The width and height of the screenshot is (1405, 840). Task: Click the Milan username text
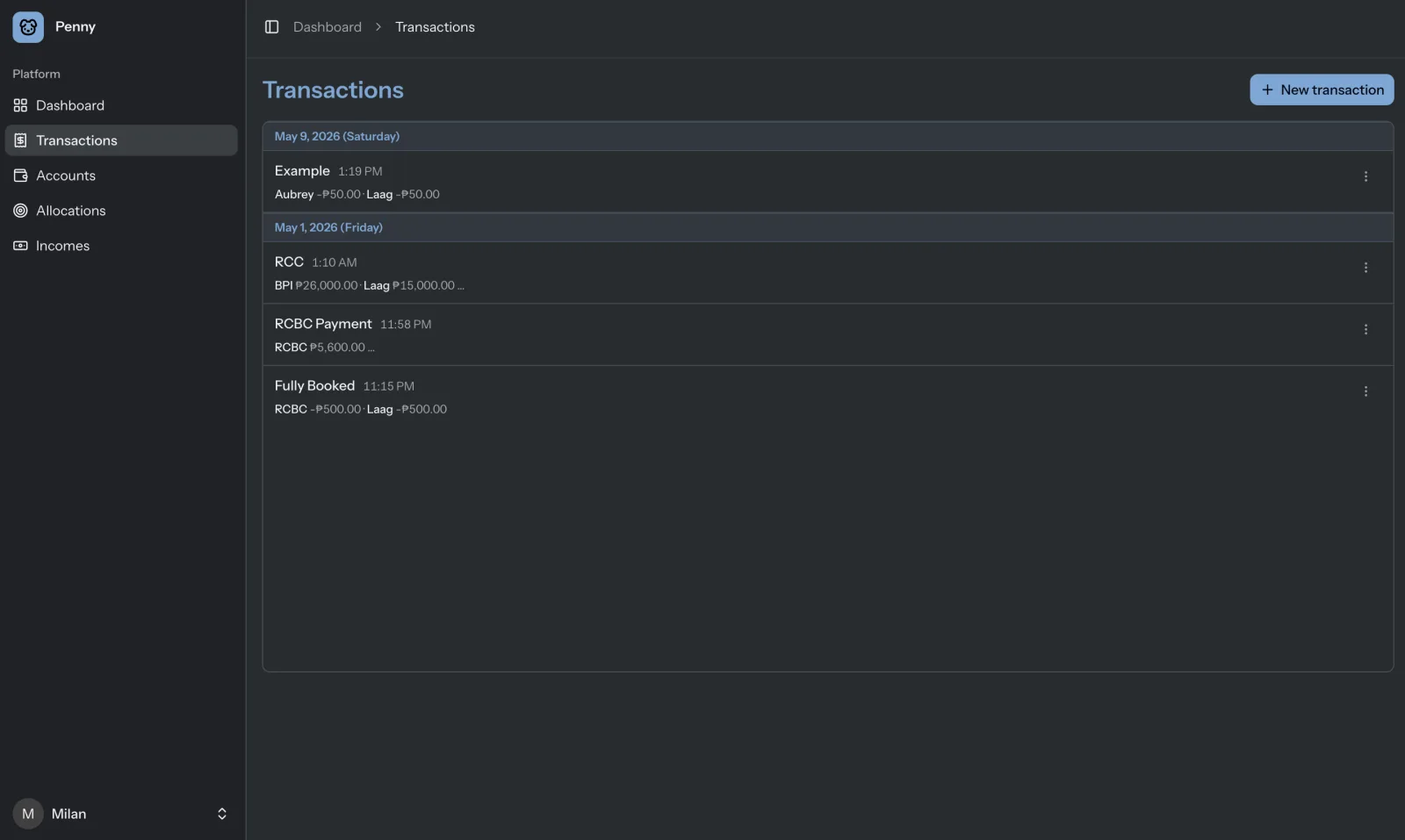[x=68, y=814]
